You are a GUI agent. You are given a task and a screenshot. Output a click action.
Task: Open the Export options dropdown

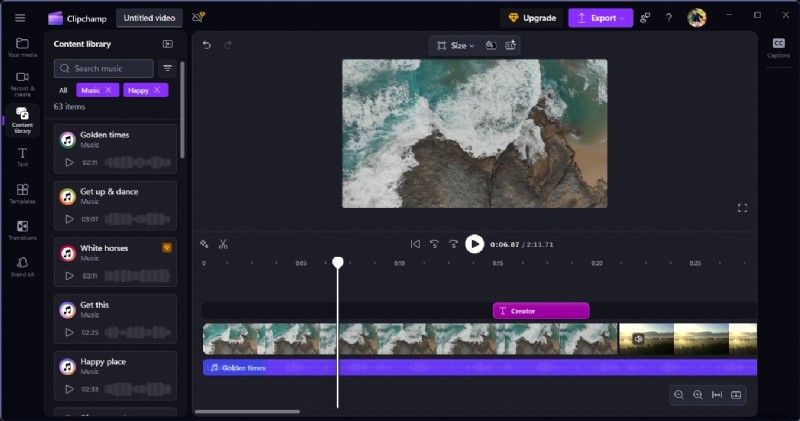(x=599, y=18)
